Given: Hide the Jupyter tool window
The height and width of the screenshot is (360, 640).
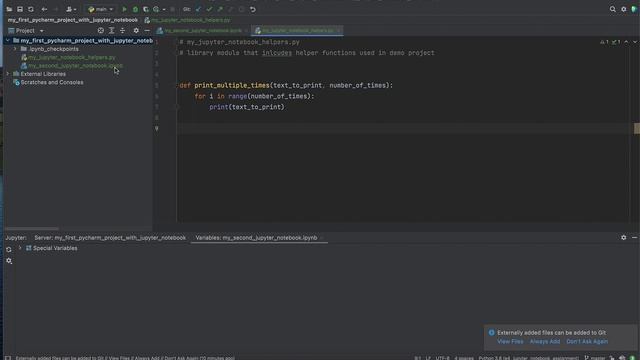Looking at the screenshot, I should [635, 237].
